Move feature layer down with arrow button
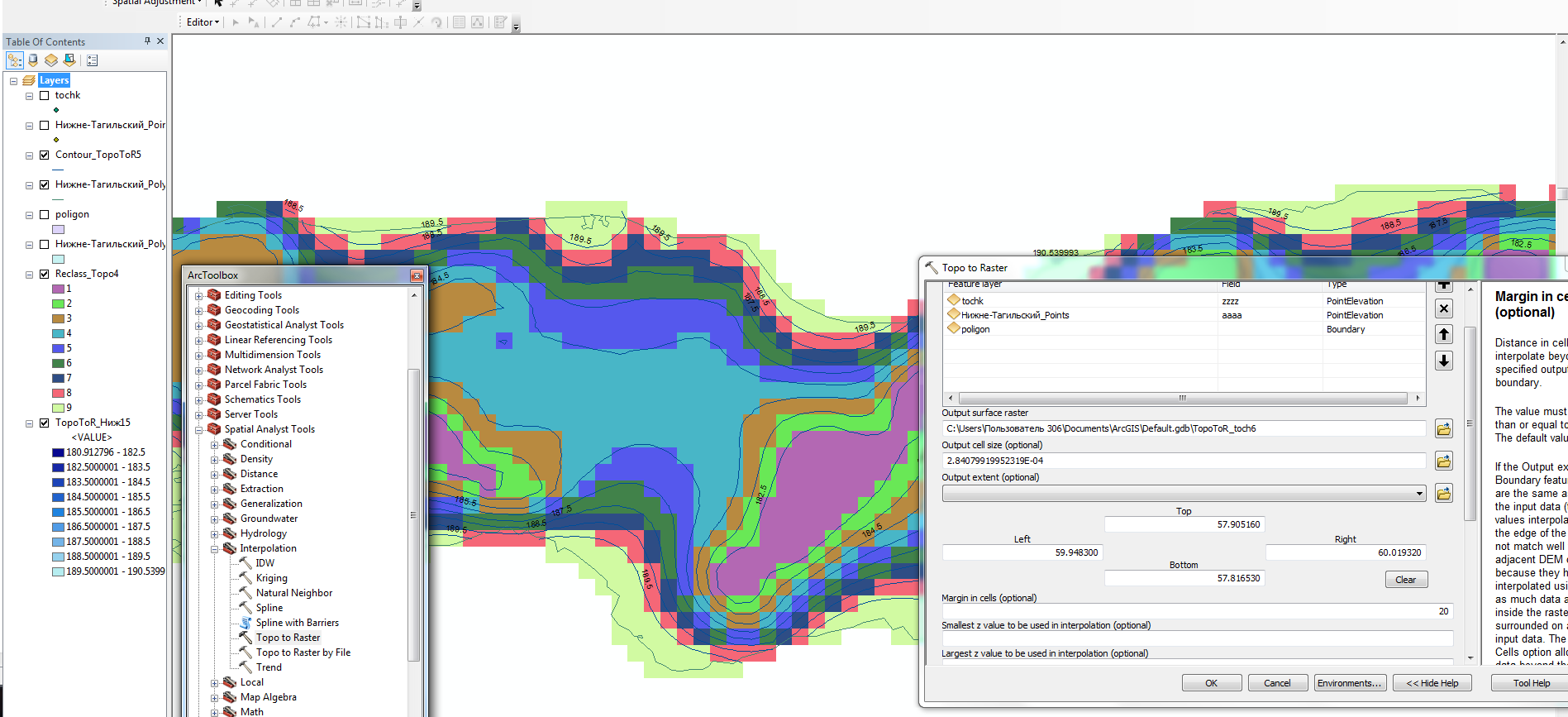The height and width of the screenshot is (717, 1568). [1443, 361]
